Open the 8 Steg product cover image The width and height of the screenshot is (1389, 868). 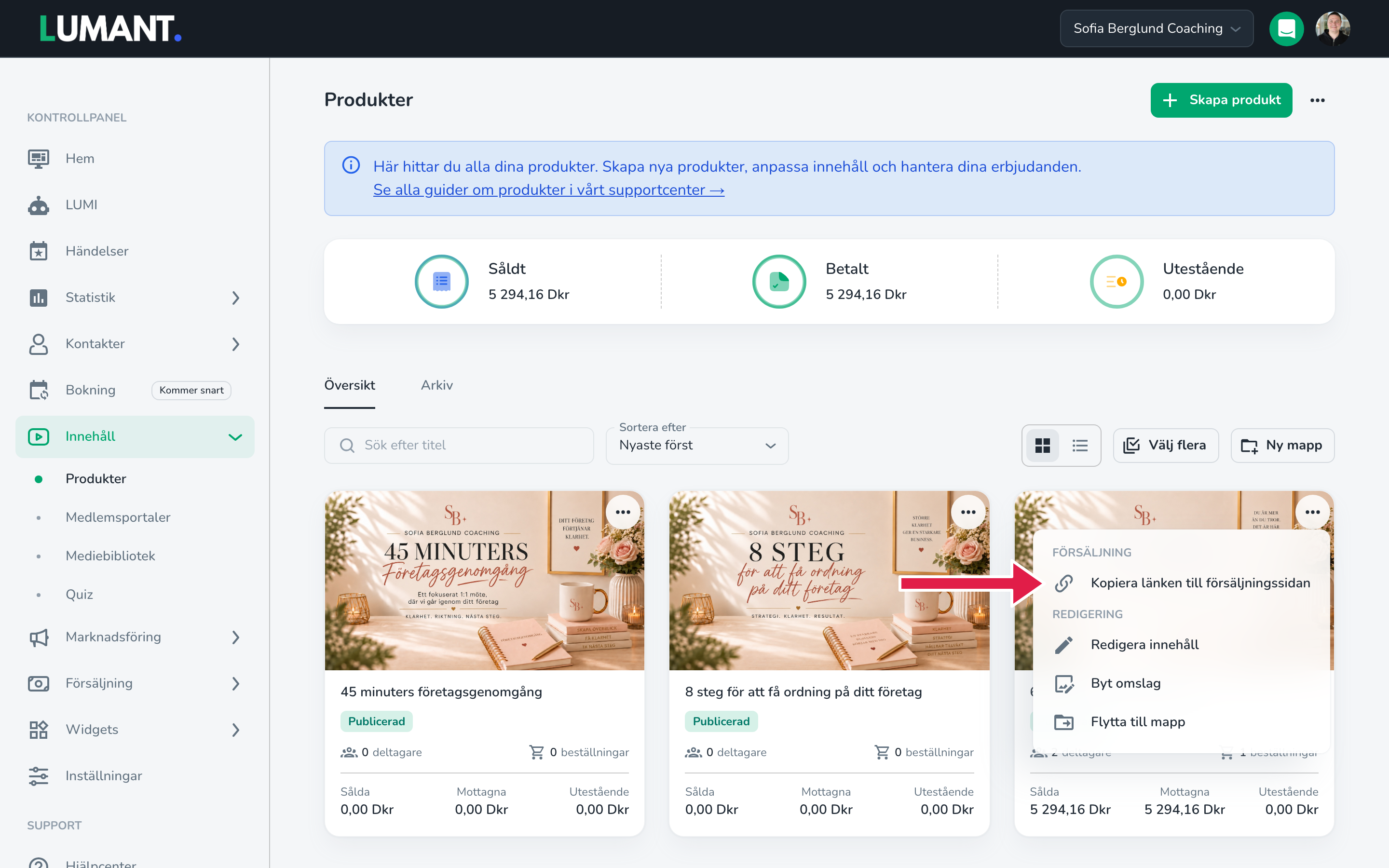point(830,581)
